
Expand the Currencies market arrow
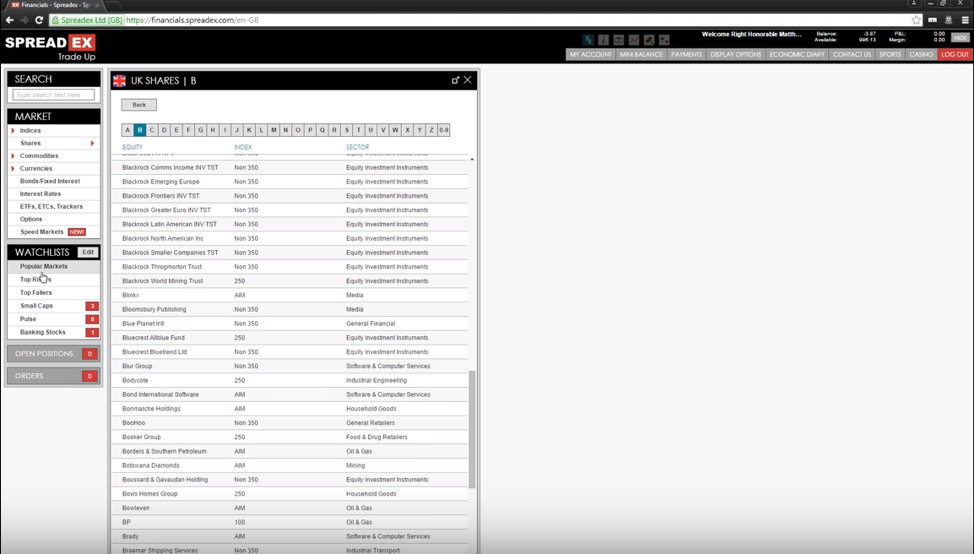[x=13, y=168]
